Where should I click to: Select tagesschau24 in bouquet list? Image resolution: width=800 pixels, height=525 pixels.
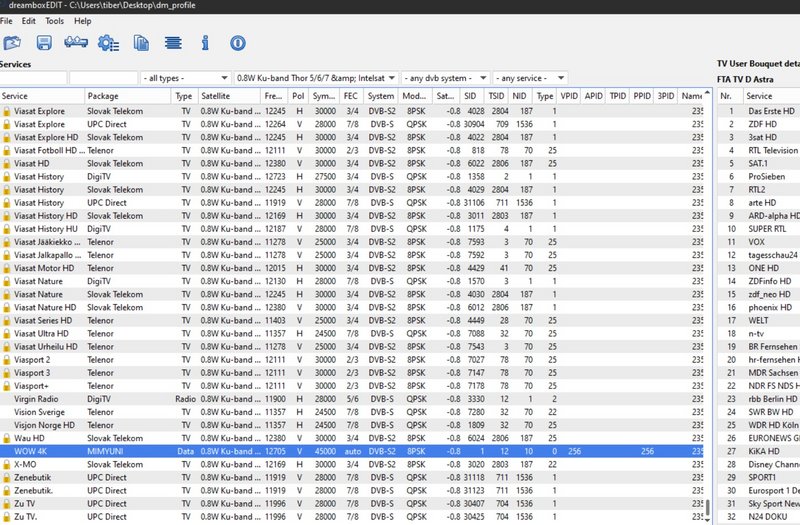(759, 255)
